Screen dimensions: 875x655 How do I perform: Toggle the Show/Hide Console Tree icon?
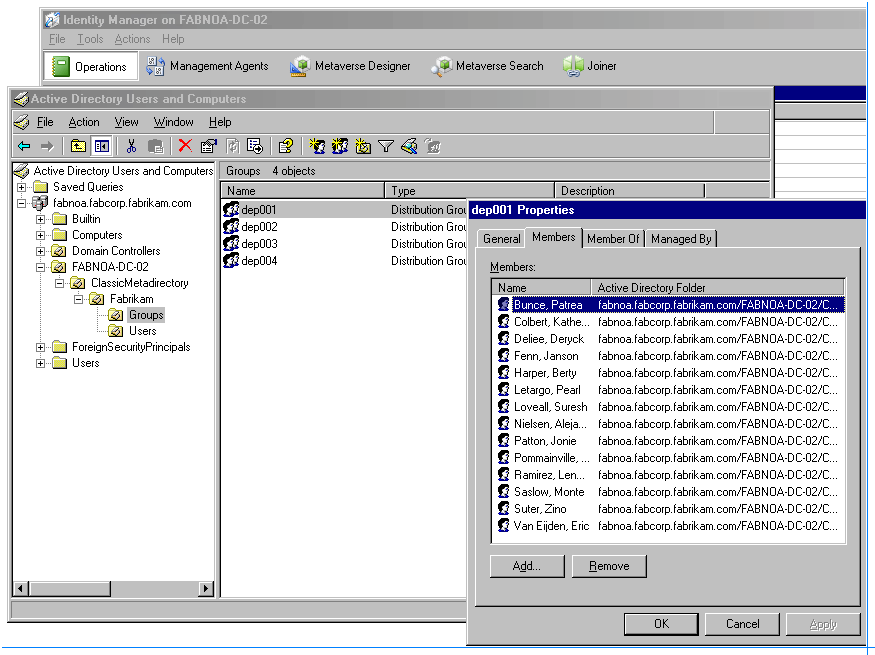(101, 146)
